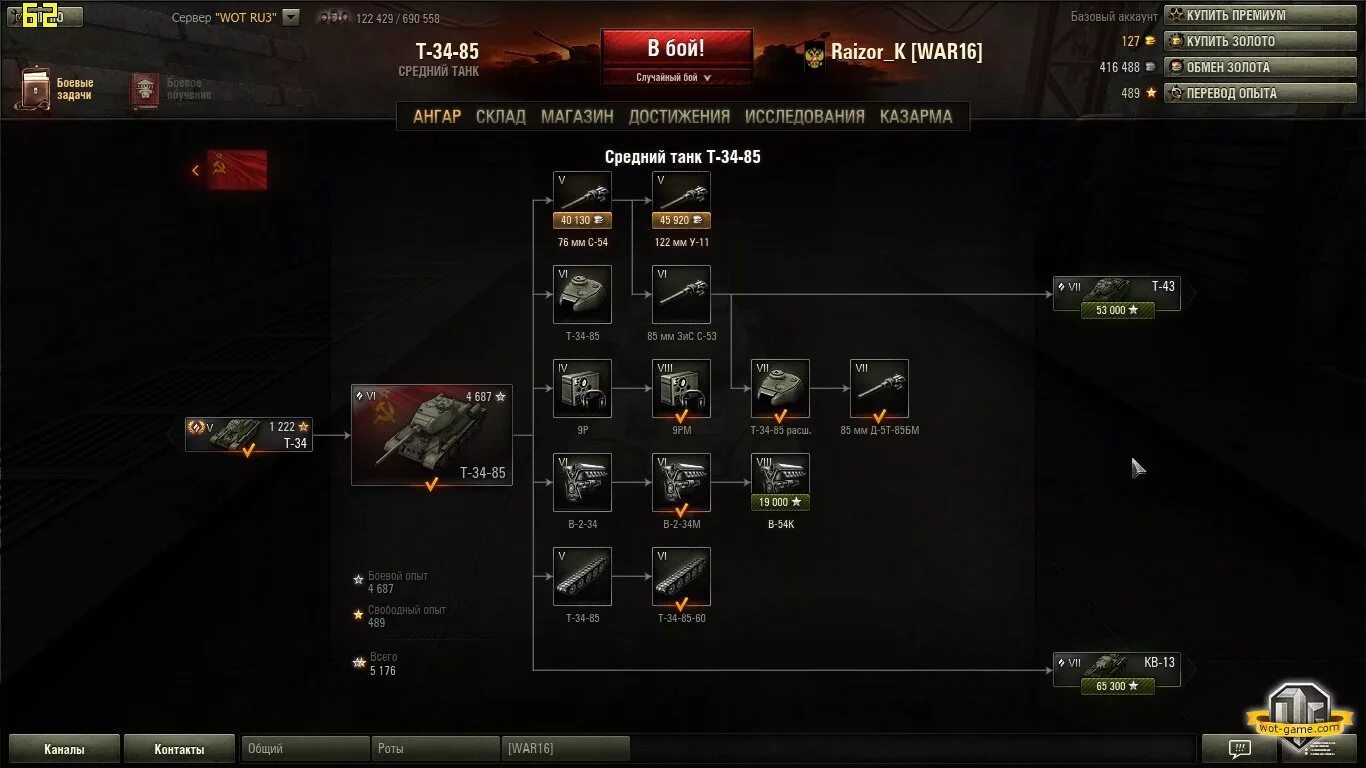Viewport: 1366px width, 768px height.
Task: Open the server selection dropdown arrow
Action: tap(290, 17)
